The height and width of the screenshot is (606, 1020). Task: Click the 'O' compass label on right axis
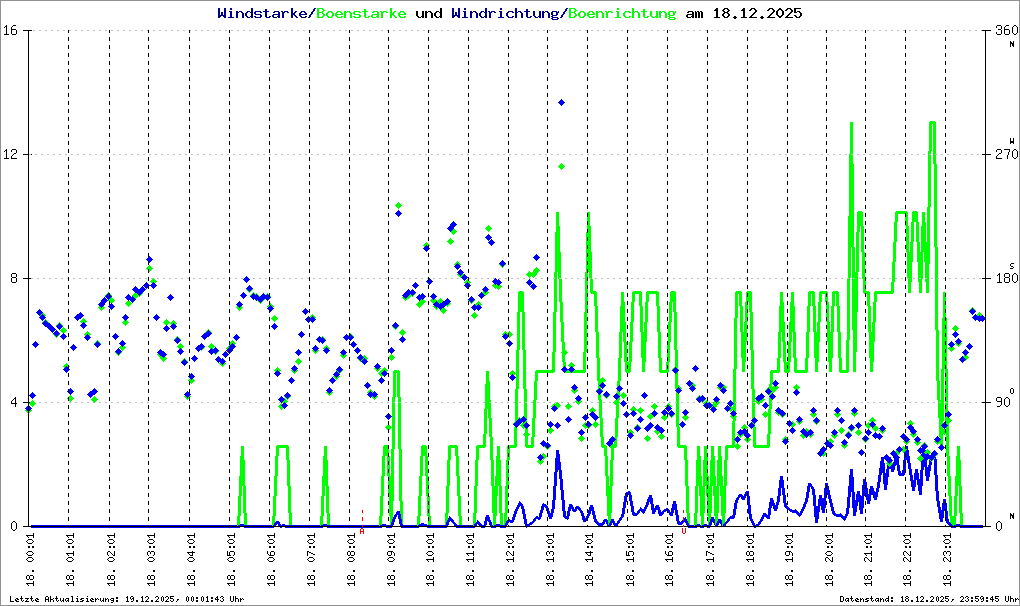[x=1012, y=391]
